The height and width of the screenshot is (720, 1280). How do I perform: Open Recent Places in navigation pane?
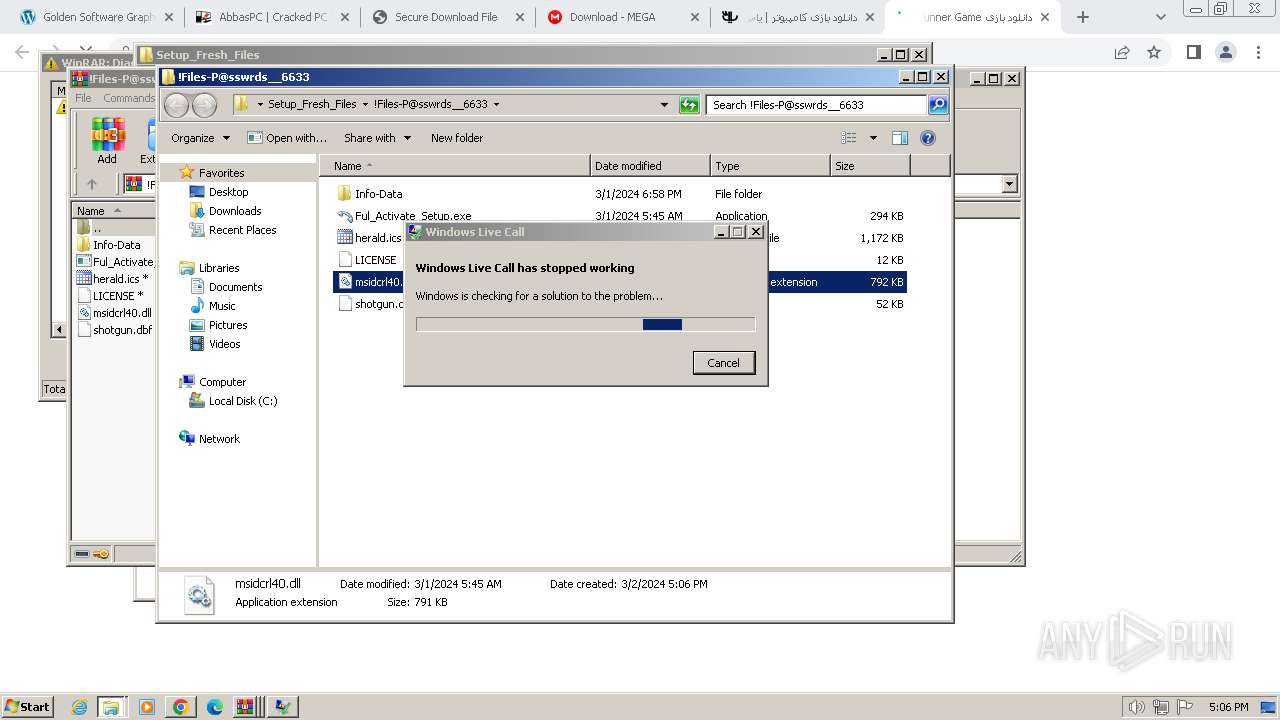click(242, 230)
